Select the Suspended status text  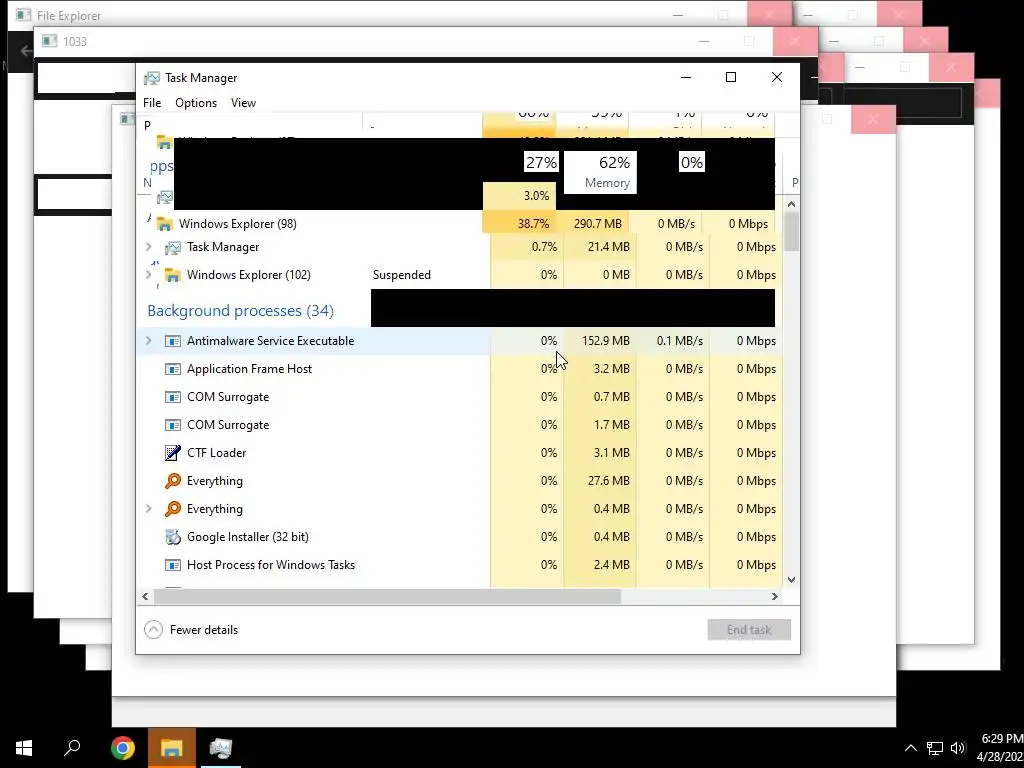[x=402, y=275]
